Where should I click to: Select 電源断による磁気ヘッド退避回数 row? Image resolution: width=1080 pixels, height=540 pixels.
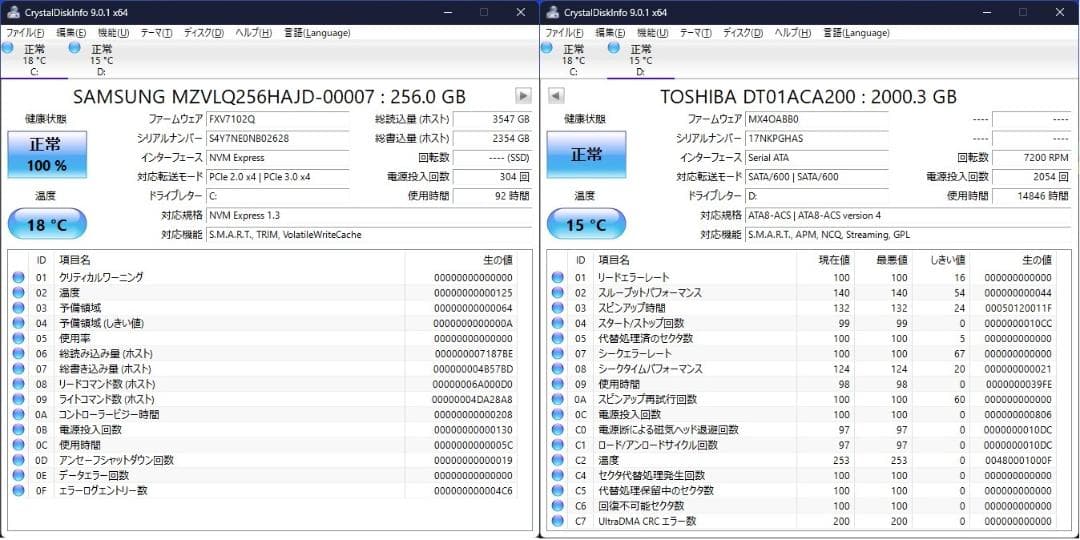[802, 430]
